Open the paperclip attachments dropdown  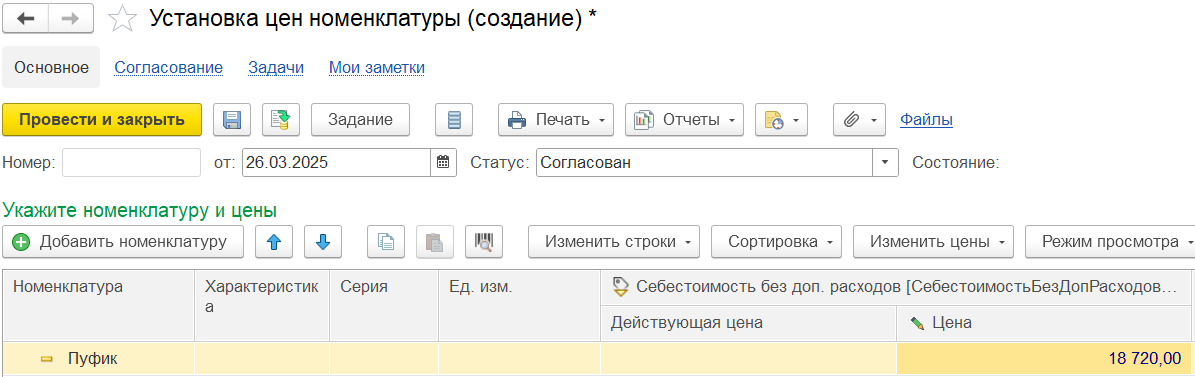click(x=860, y=120)
